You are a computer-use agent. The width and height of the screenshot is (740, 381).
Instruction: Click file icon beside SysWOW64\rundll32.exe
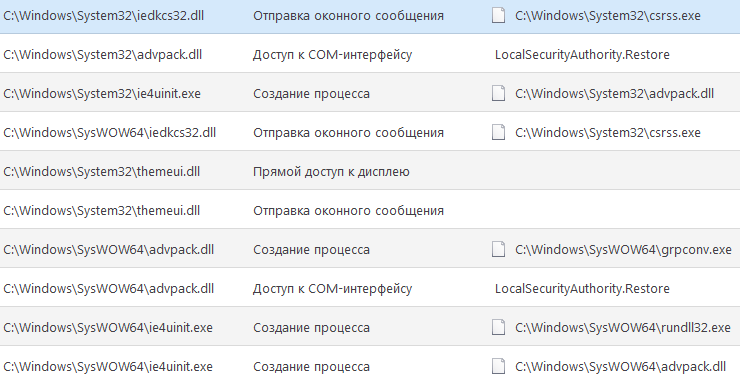click(x=498, y=327)
